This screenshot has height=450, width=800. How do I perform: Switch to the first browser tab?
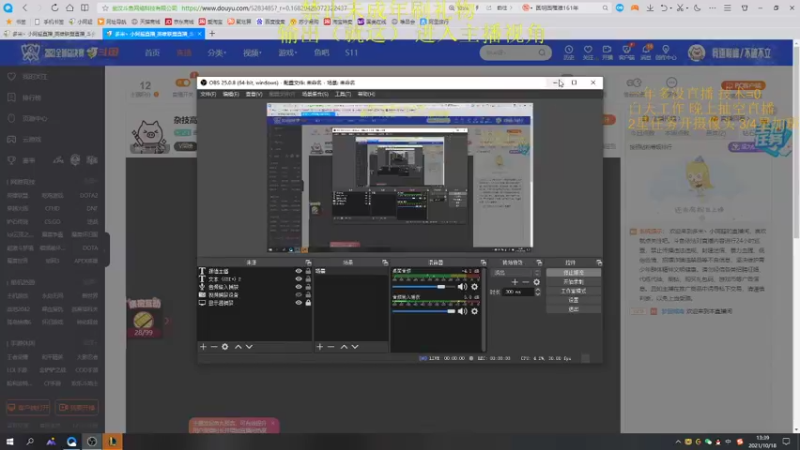click(x=51, y=34)
